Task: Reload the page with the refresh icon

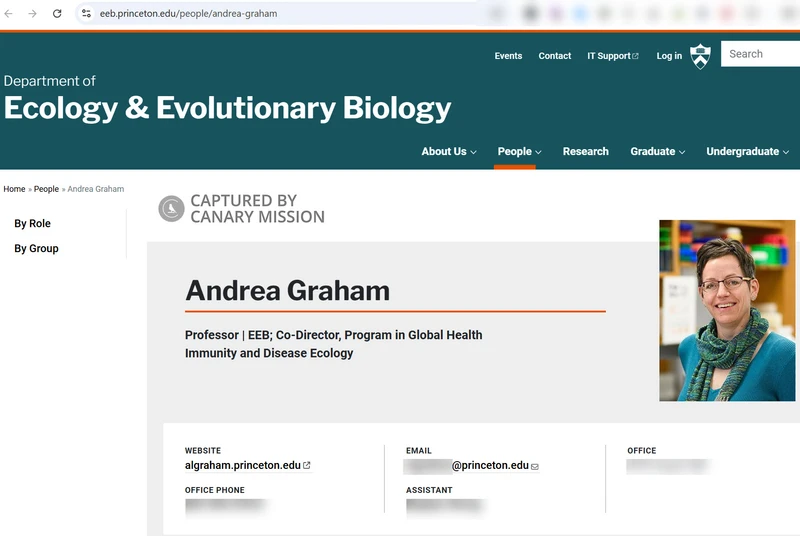Action: coord(57,14)
